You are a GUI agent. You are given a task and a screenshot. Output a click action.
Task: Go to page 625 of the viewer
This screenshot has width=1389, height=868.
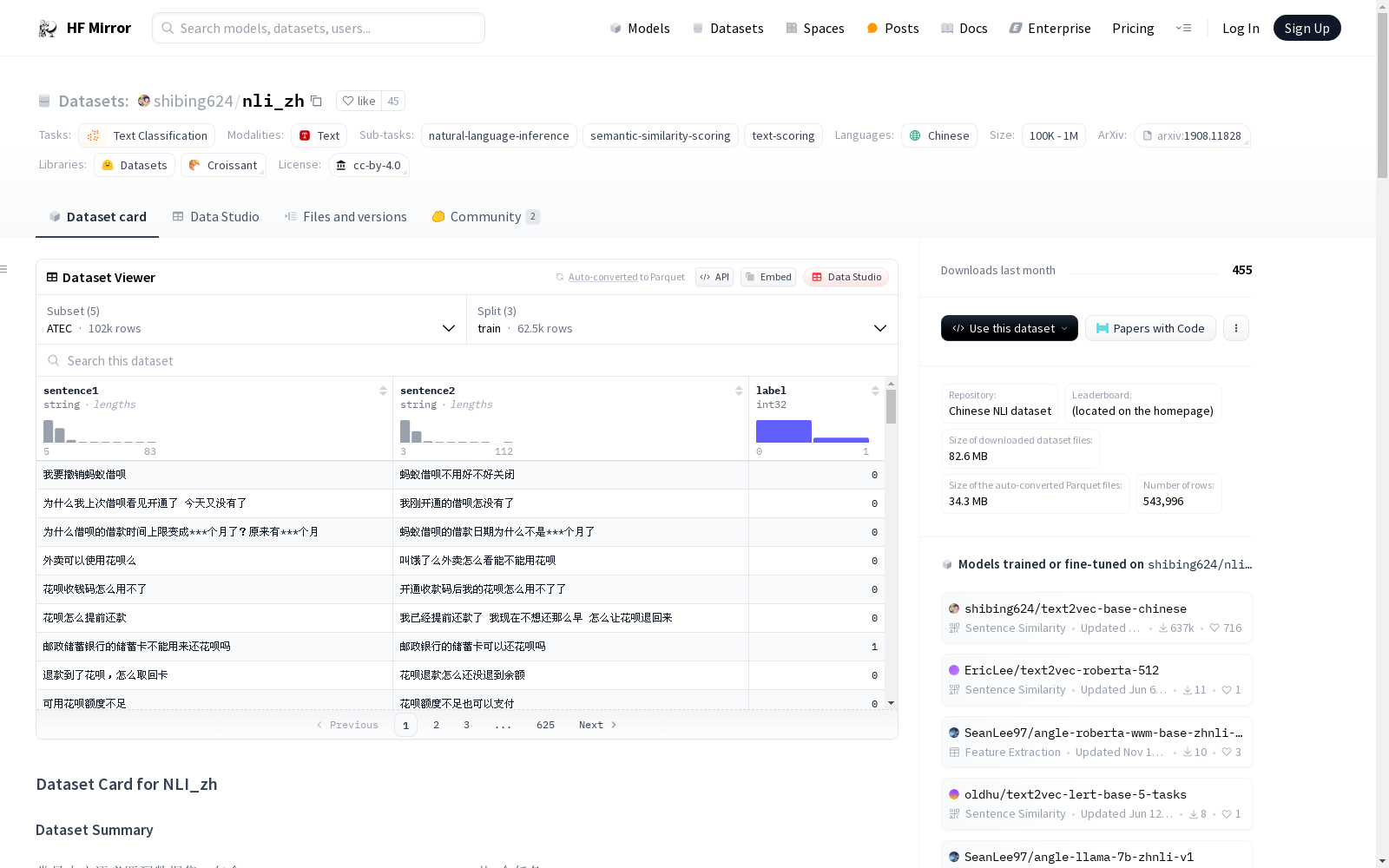(x=545, y=725)
